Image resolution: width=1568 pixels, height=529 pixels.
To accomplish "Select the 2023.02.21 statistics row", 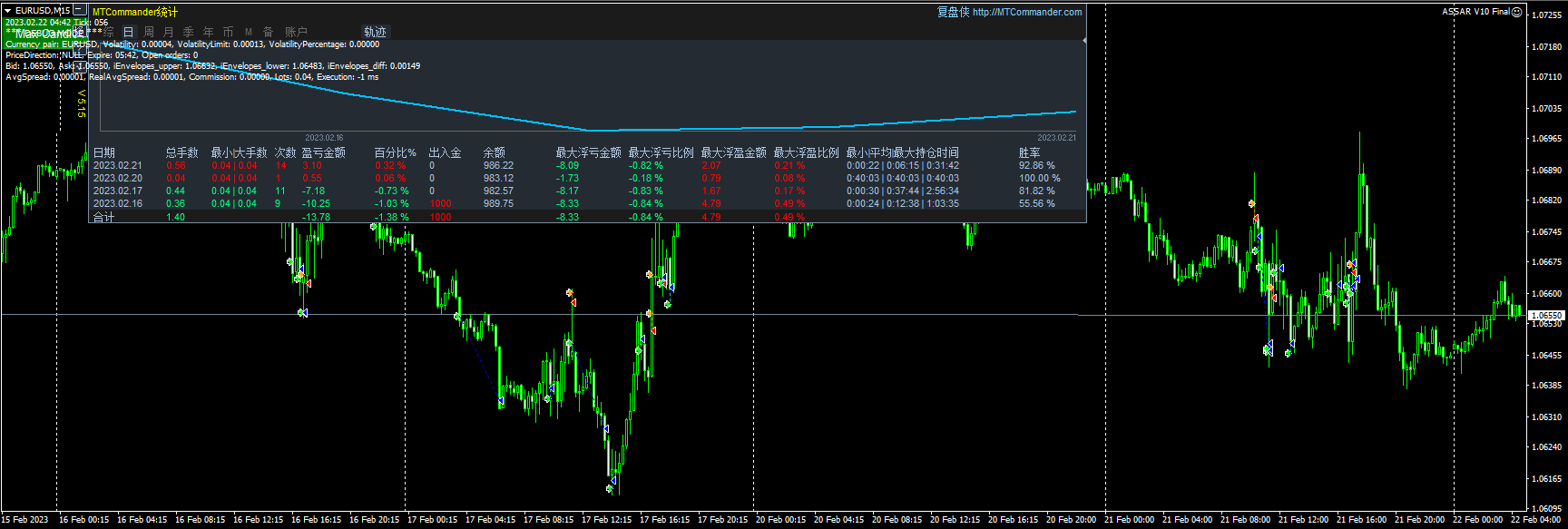I will pos(118,165).
